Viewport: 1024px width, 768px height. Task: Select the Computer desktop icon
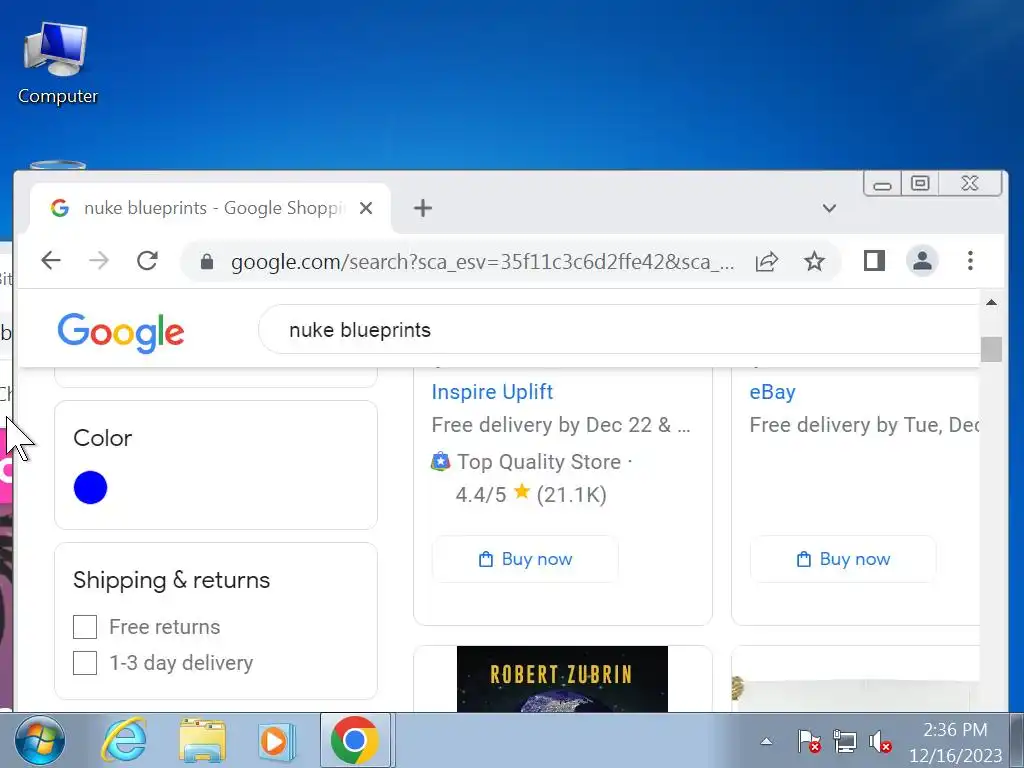[57, 63]
